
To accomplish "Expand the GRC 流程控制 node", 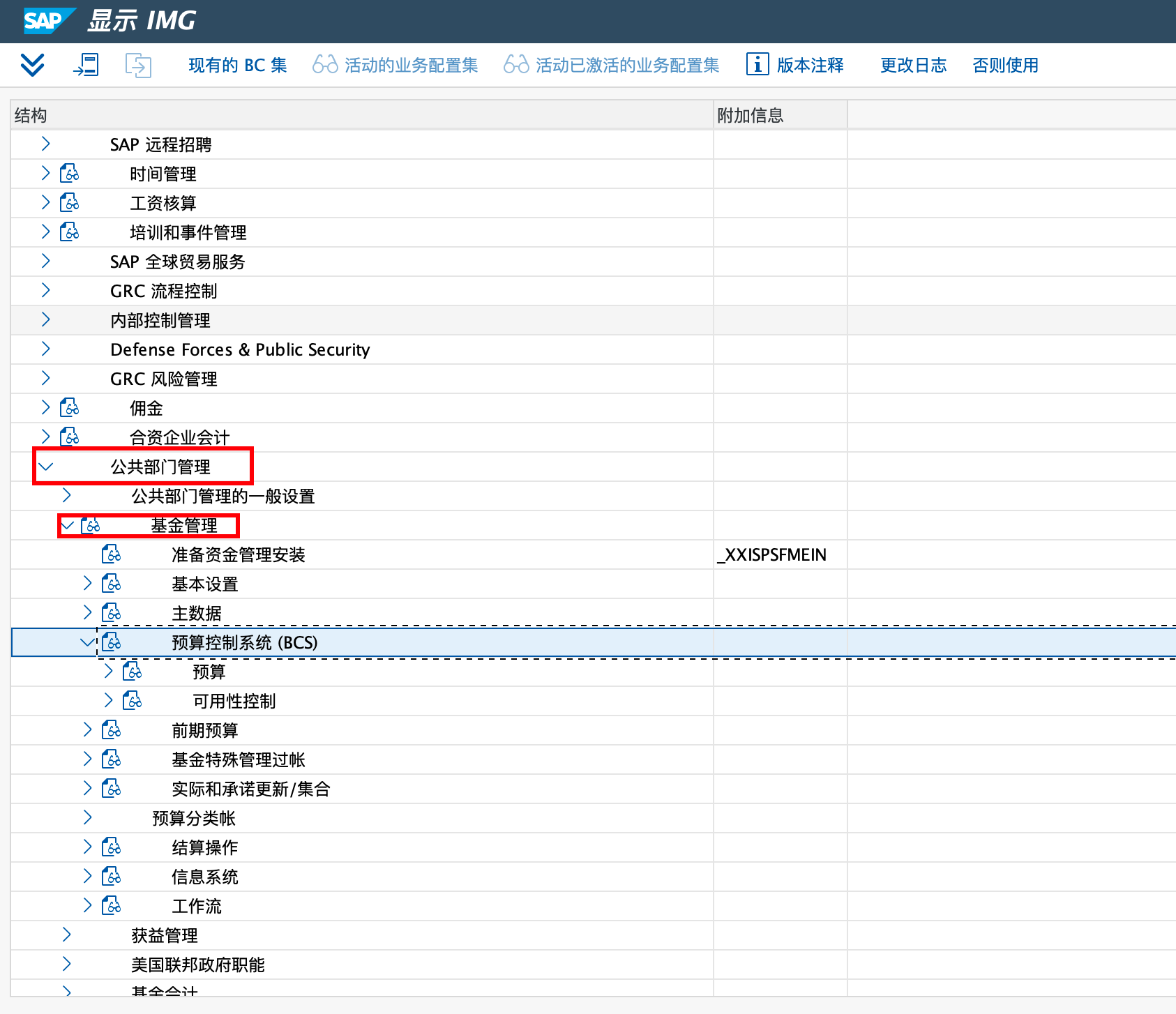I will [46, 290].
